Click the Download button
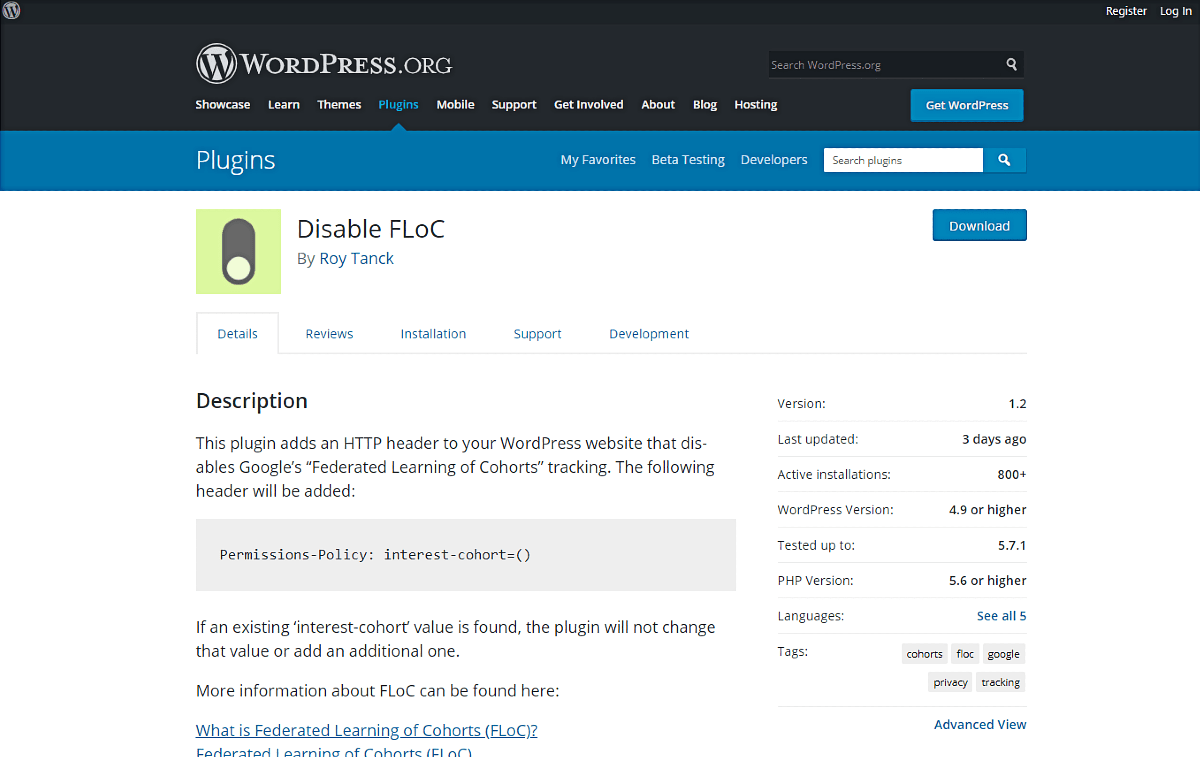Image resolution: width=1200 pixels, height=757 pixels. pyautogui.click(x=979, y=226)
